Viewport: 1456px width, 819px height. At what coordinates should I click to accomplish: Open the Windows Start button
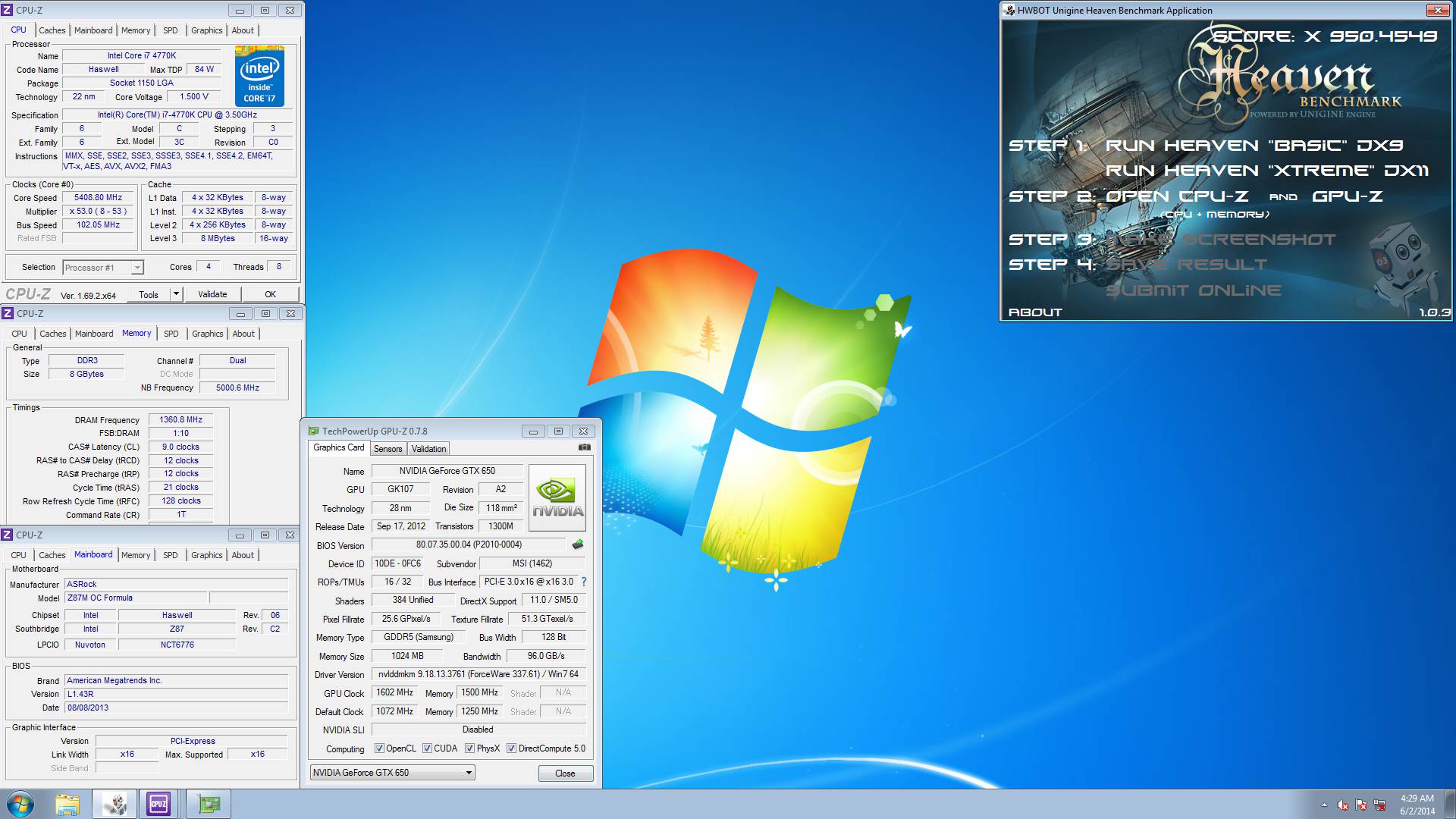tap(20, 804)
